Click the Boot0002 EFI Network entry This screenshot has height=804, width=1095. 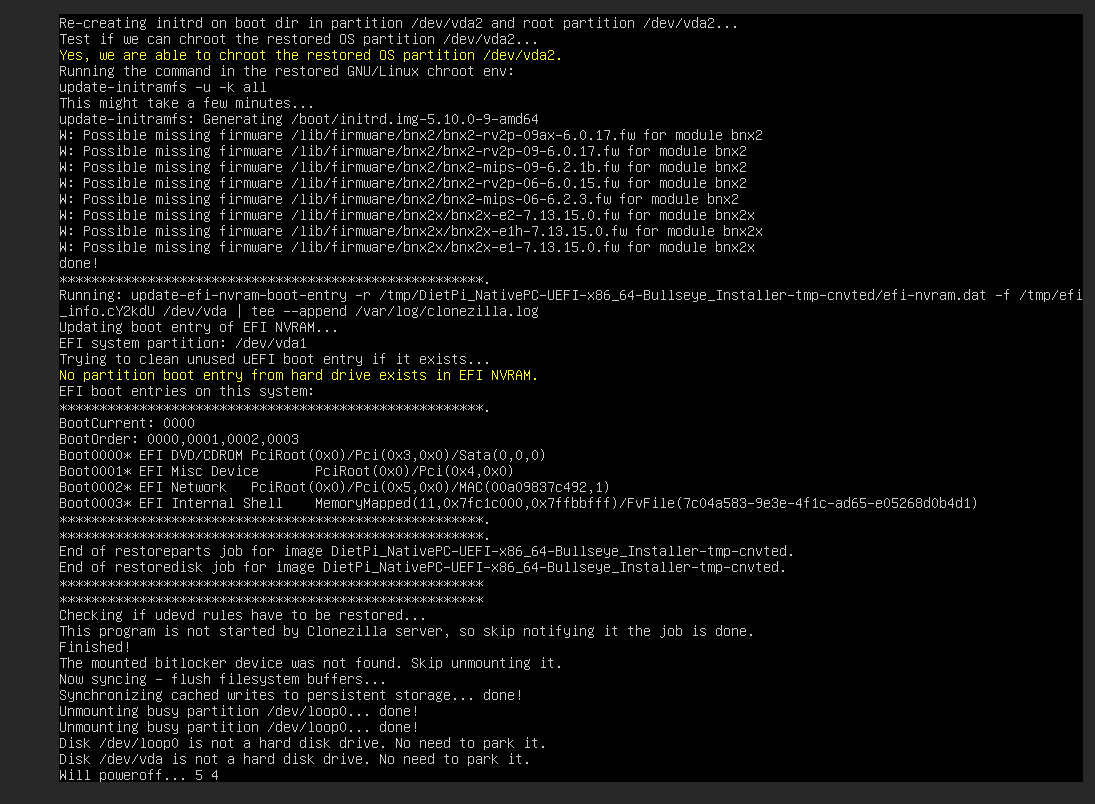click(334, 487)
